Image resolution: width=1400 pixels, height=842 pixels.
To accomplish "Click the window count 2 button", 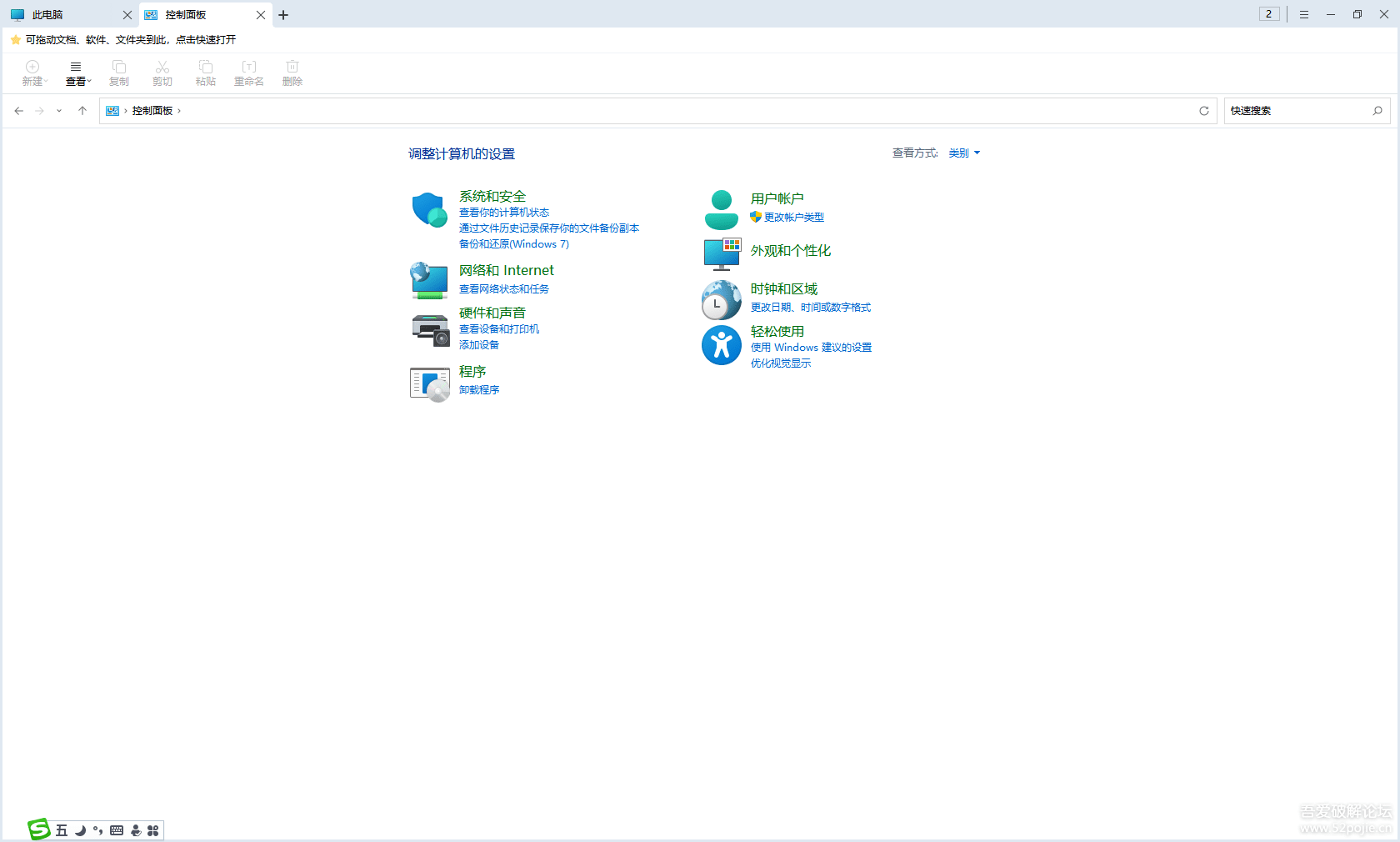I will (1269, 14).
